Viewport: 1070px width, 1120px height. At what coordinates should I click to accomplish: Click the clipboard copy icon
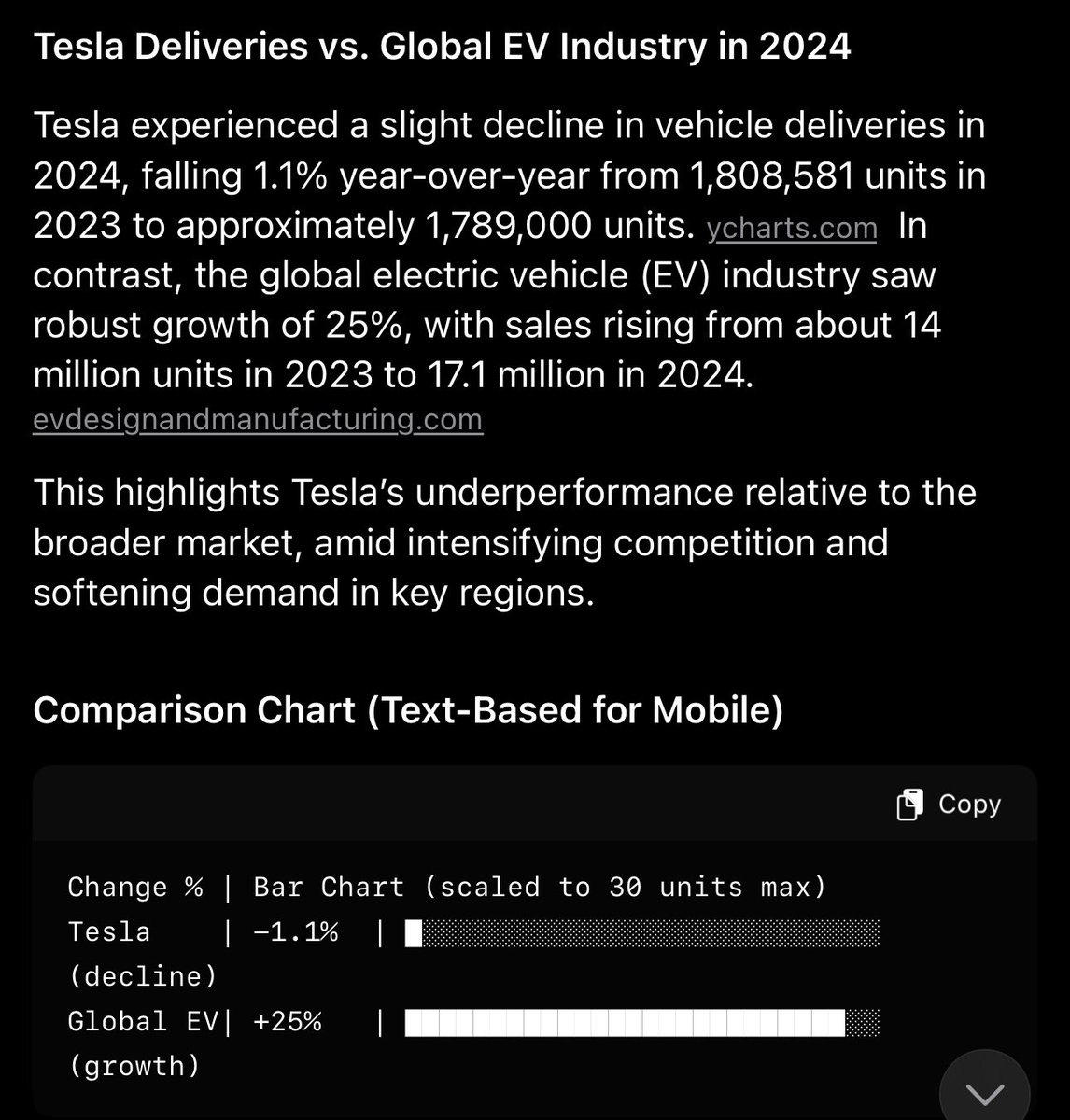(909, 805)
